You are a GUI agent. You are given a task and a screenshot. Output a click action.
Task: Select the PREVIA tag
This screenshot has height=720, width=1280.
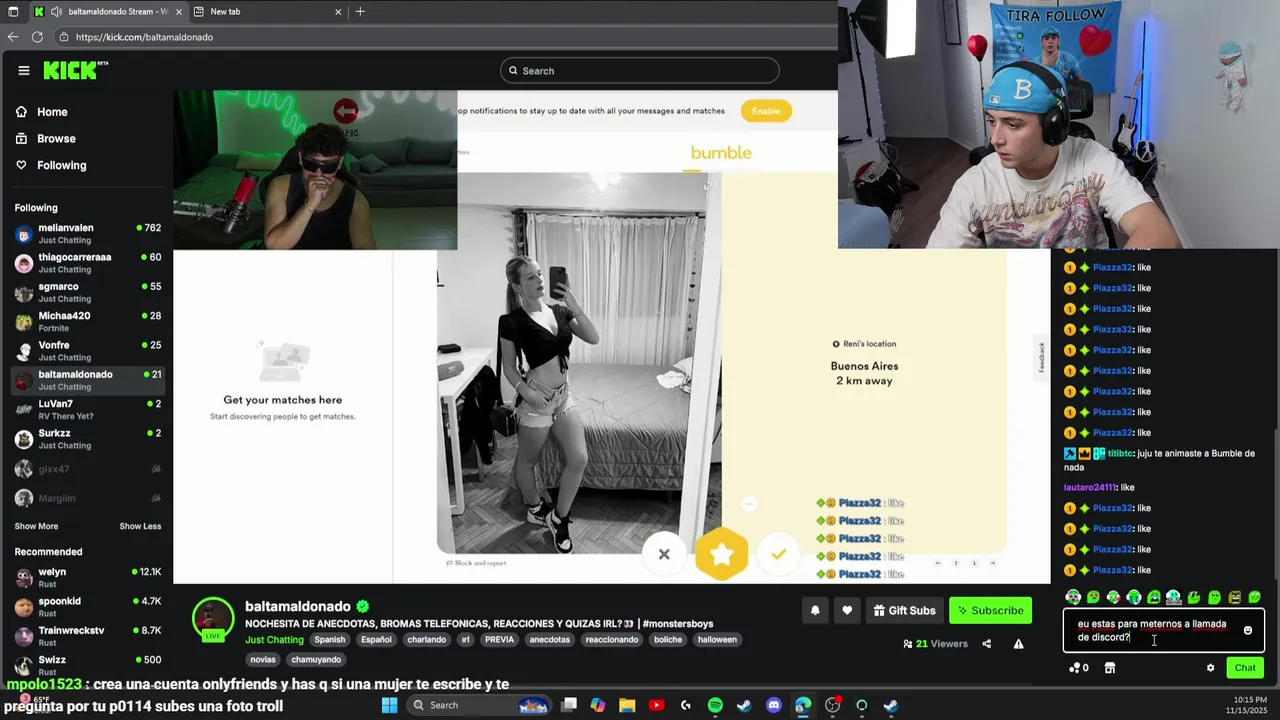499,640
